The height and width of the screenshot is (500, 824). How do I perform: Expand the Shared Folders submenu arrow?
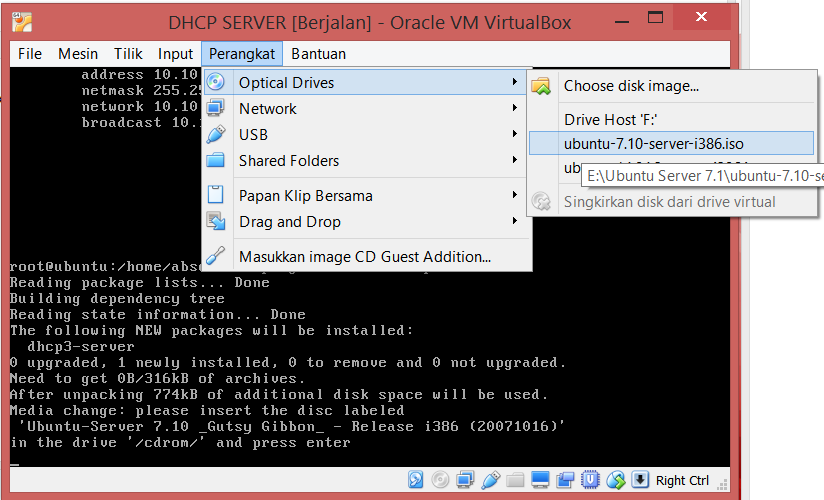(x=514, y=160)
